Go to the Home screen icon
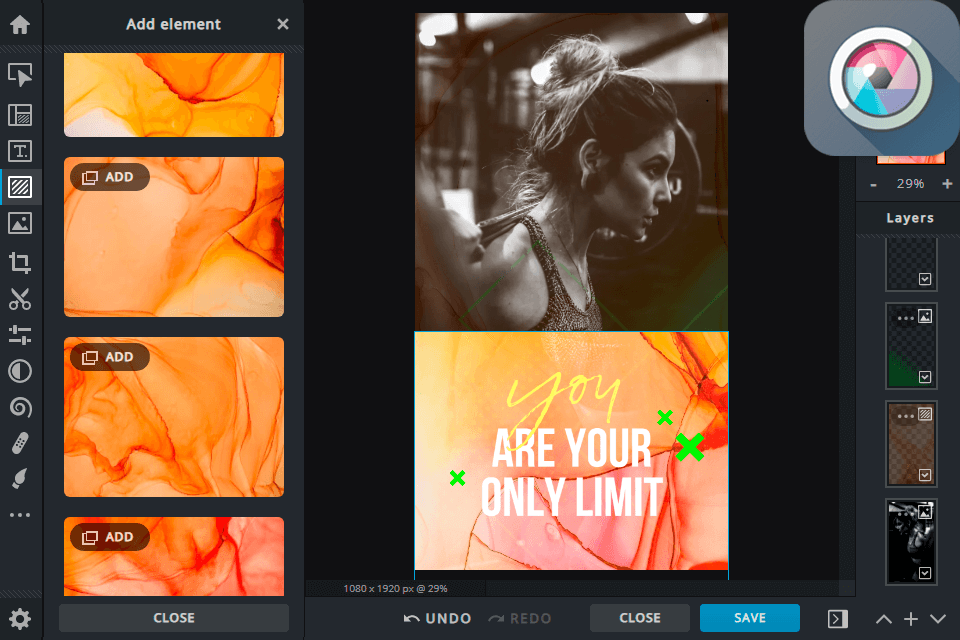960x640 pixels. 20,24
